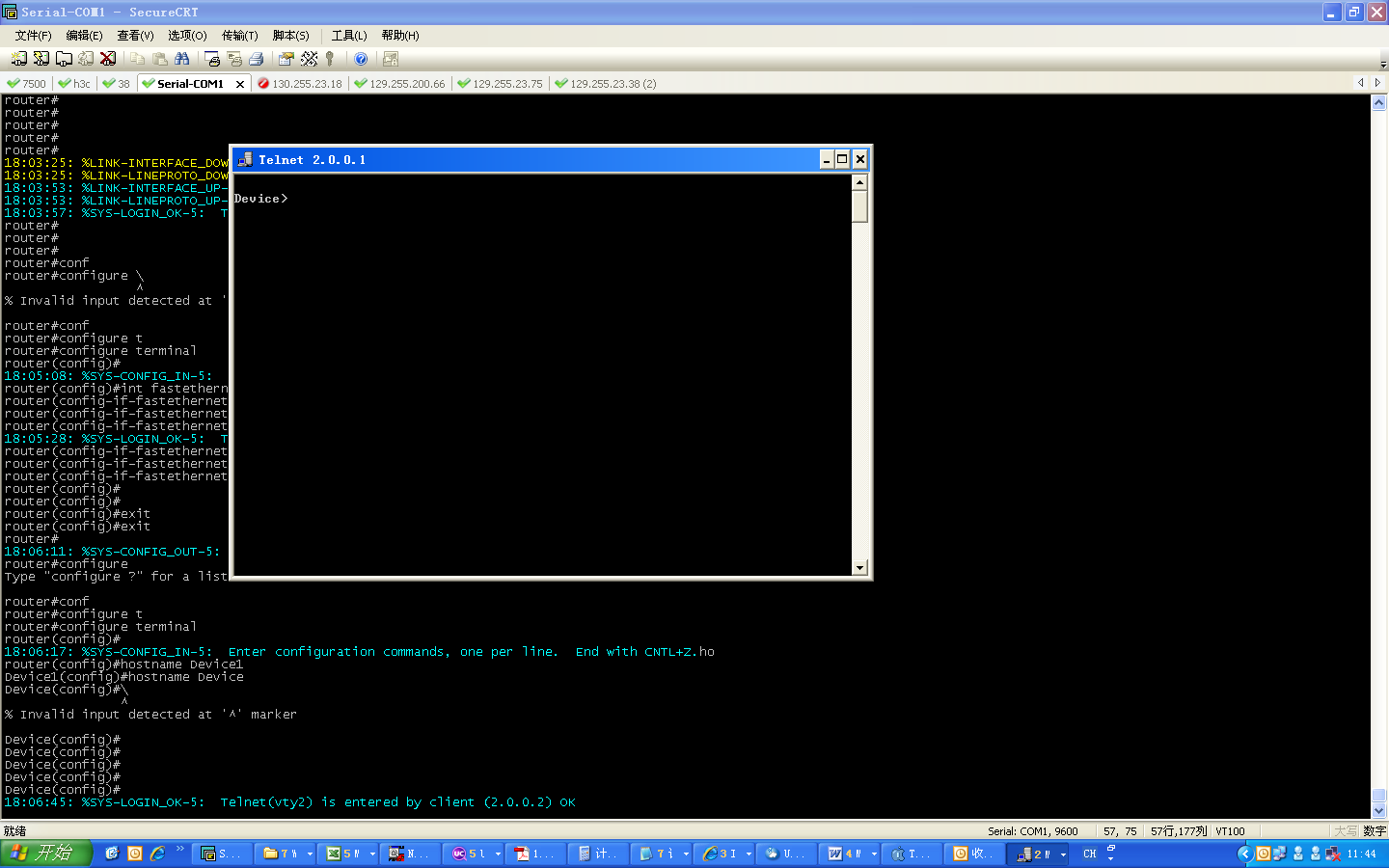Viewport: 1389px width, 868px height.
Task: Expand the toolbar overflow chevron
Action: coord(1382,64)
